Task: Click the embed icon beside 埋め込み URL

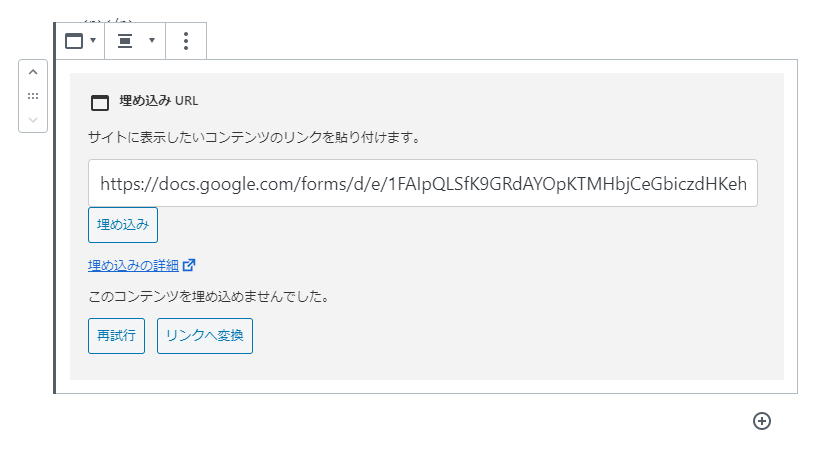Action: point(100,102)
